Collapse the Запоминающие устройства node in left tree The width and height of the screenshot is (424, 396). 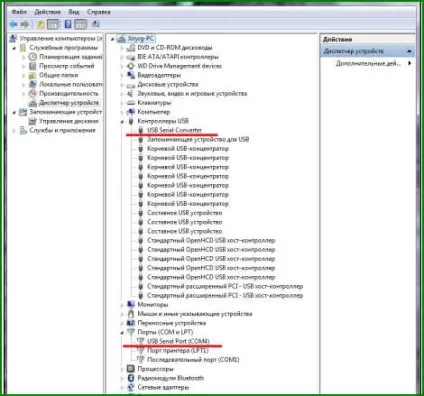pos(14,112)
